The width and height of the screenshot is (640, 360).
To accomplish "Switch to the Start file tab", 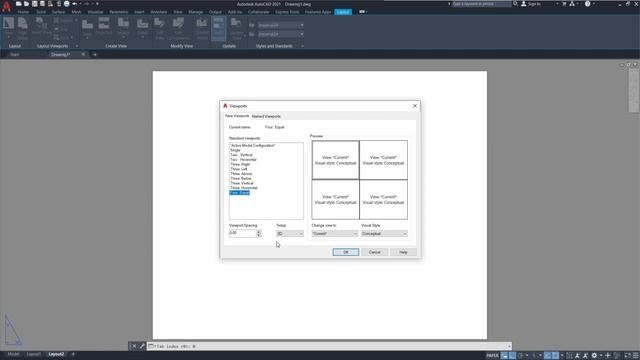I will pos(15,54).
